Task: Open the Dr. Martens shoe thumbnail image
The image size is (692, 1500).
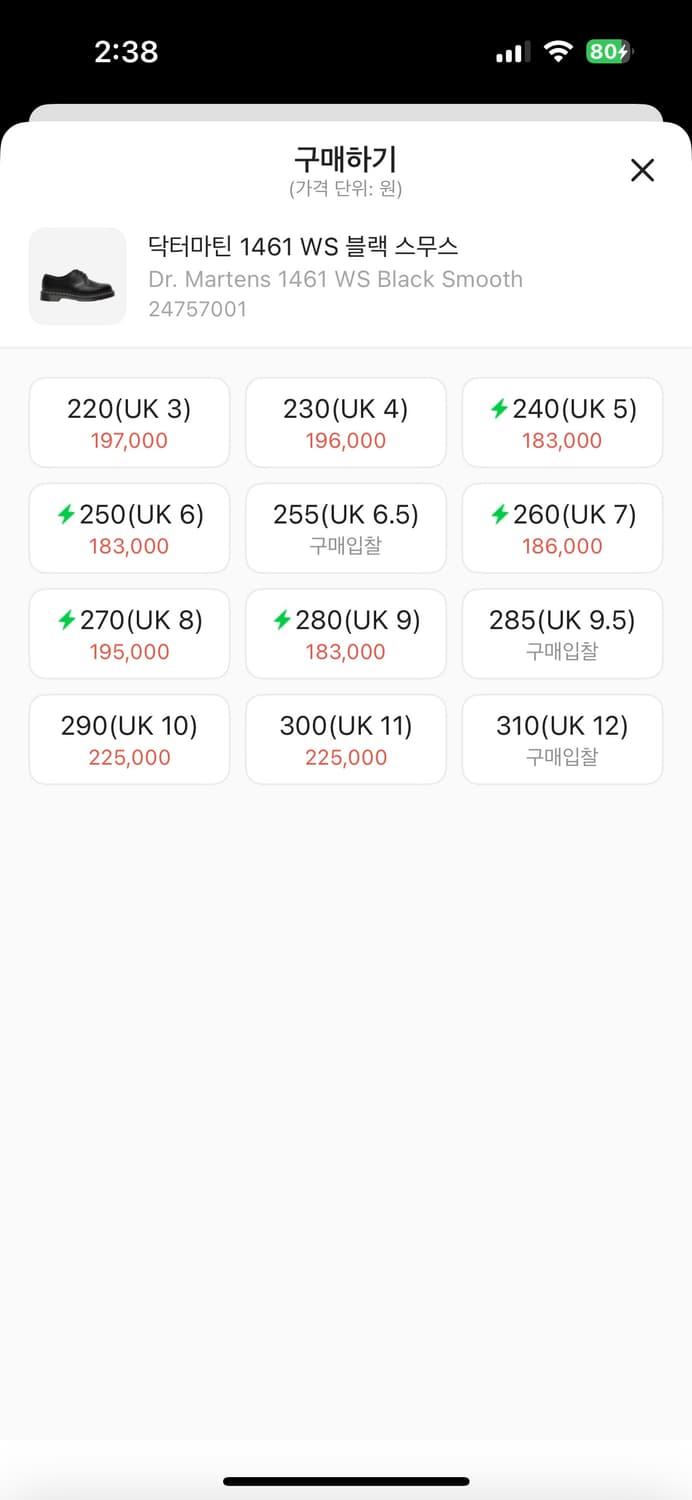Action: click(77, 275)
